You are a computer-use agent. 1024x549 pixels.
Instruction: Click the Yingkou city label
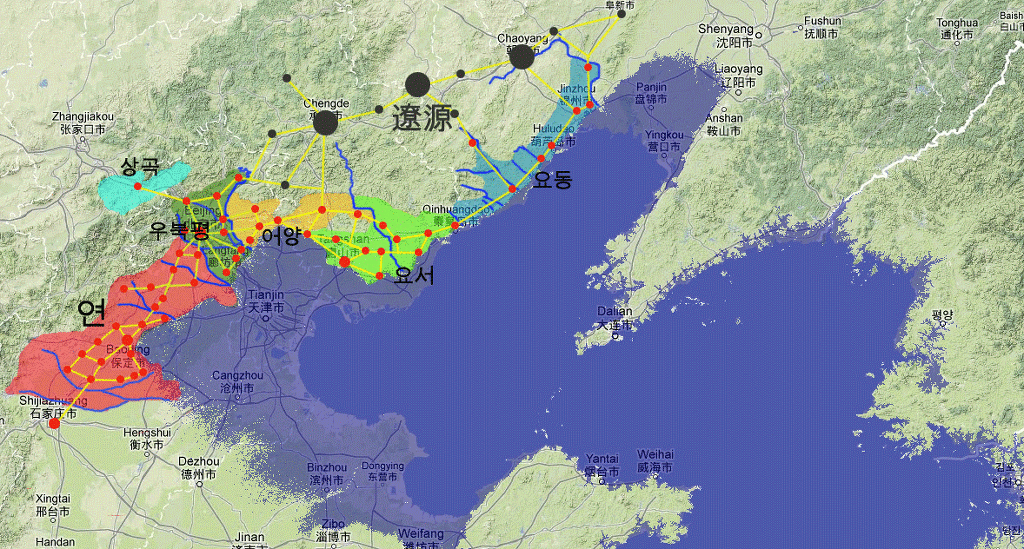(x=664, y=141)
